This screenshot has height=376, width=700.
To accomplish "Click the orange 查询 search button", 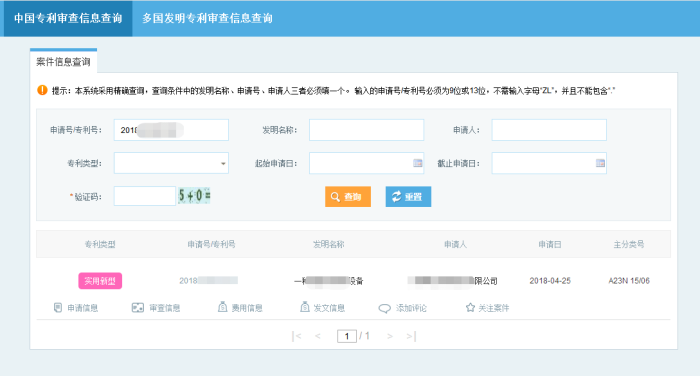I will pos(348,196).
